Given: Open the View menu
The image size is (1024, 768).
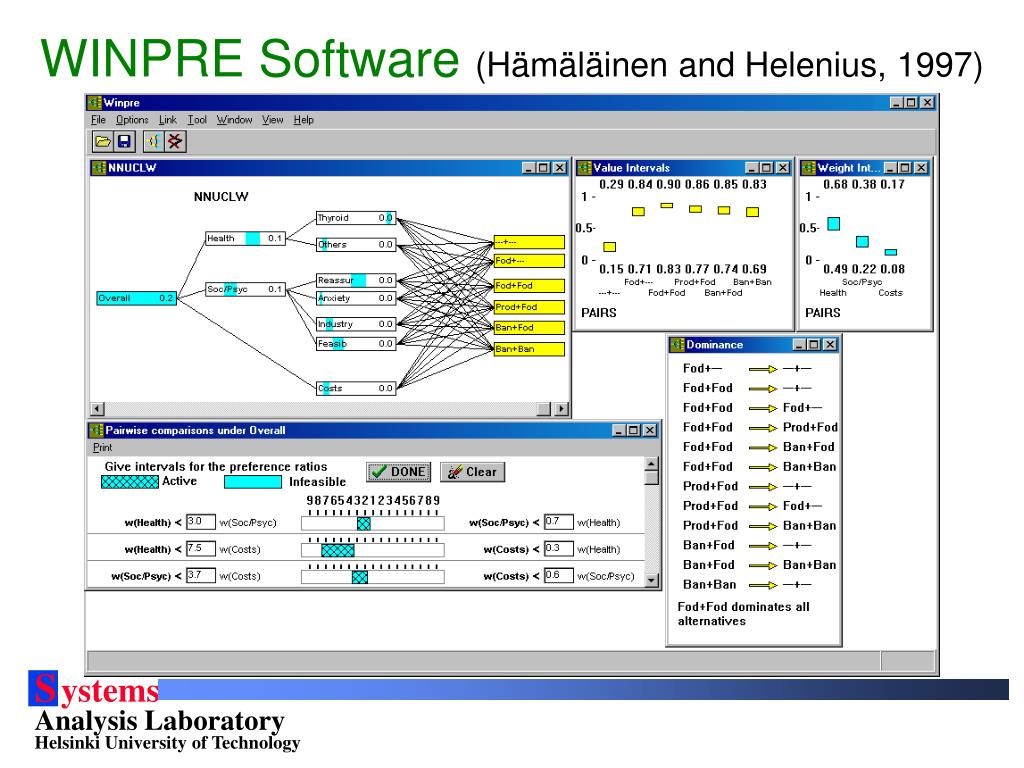Looking at the screenshot, I should (272, 120).
